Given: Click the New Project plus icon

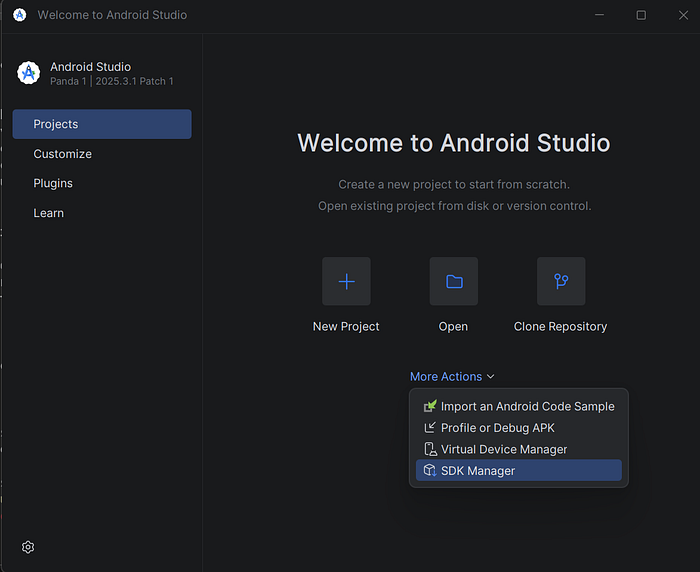Looking at the screenshot, I should [x=346, y=281].
